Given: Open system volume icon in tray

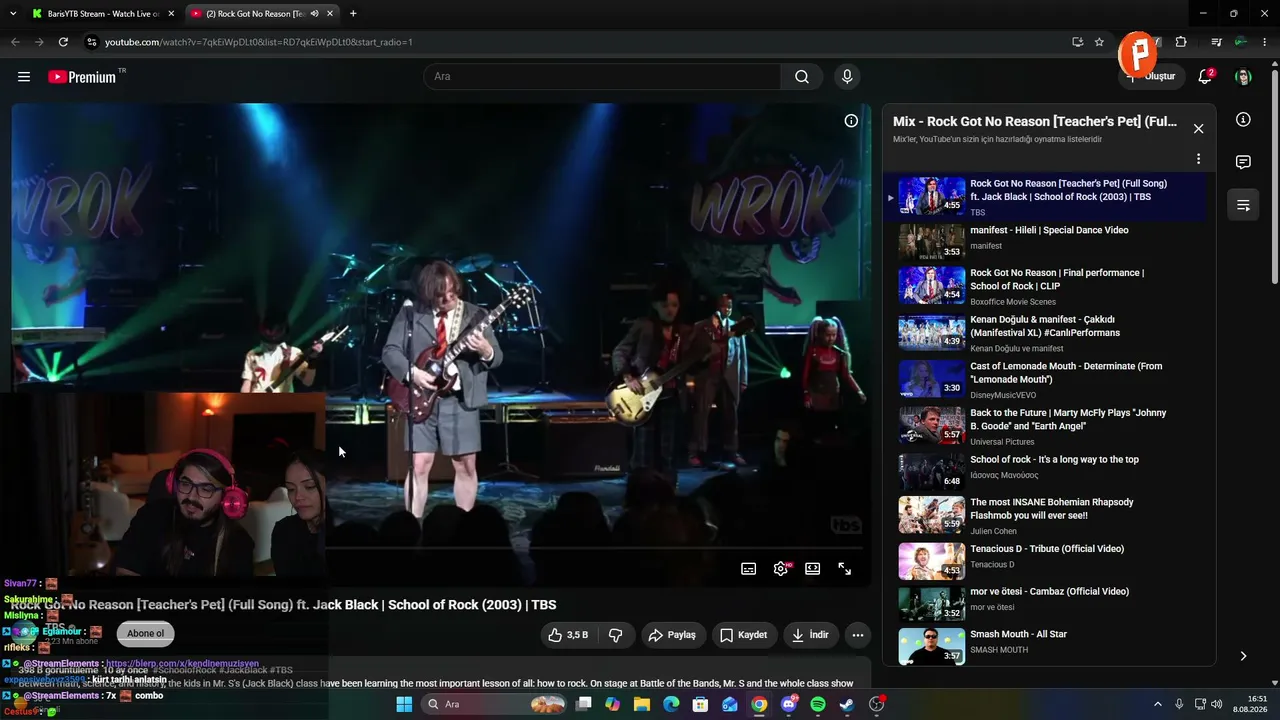Looking at the screenshot, I should pyautogui.click(x=1217, y=704).
